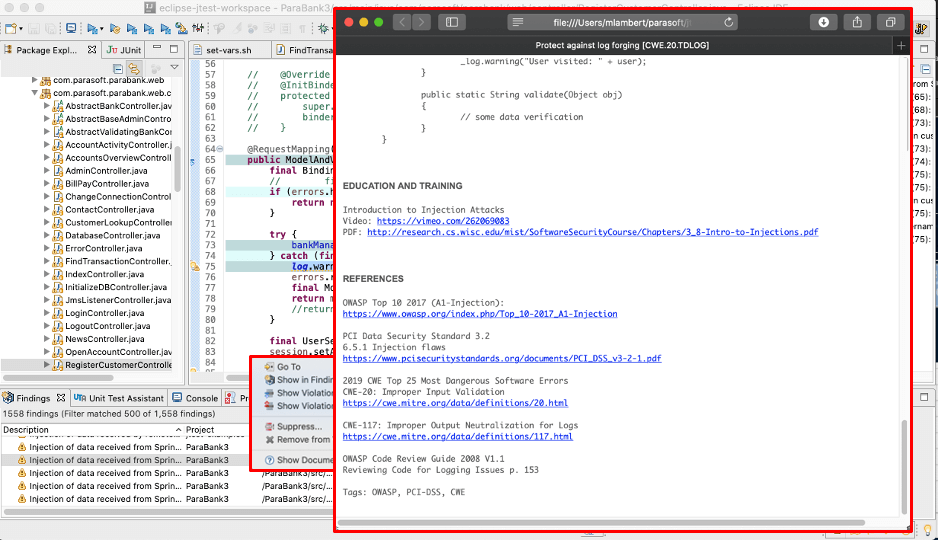Reload the documentation page
The image size is (938, 540).
(x=728, y=22)
